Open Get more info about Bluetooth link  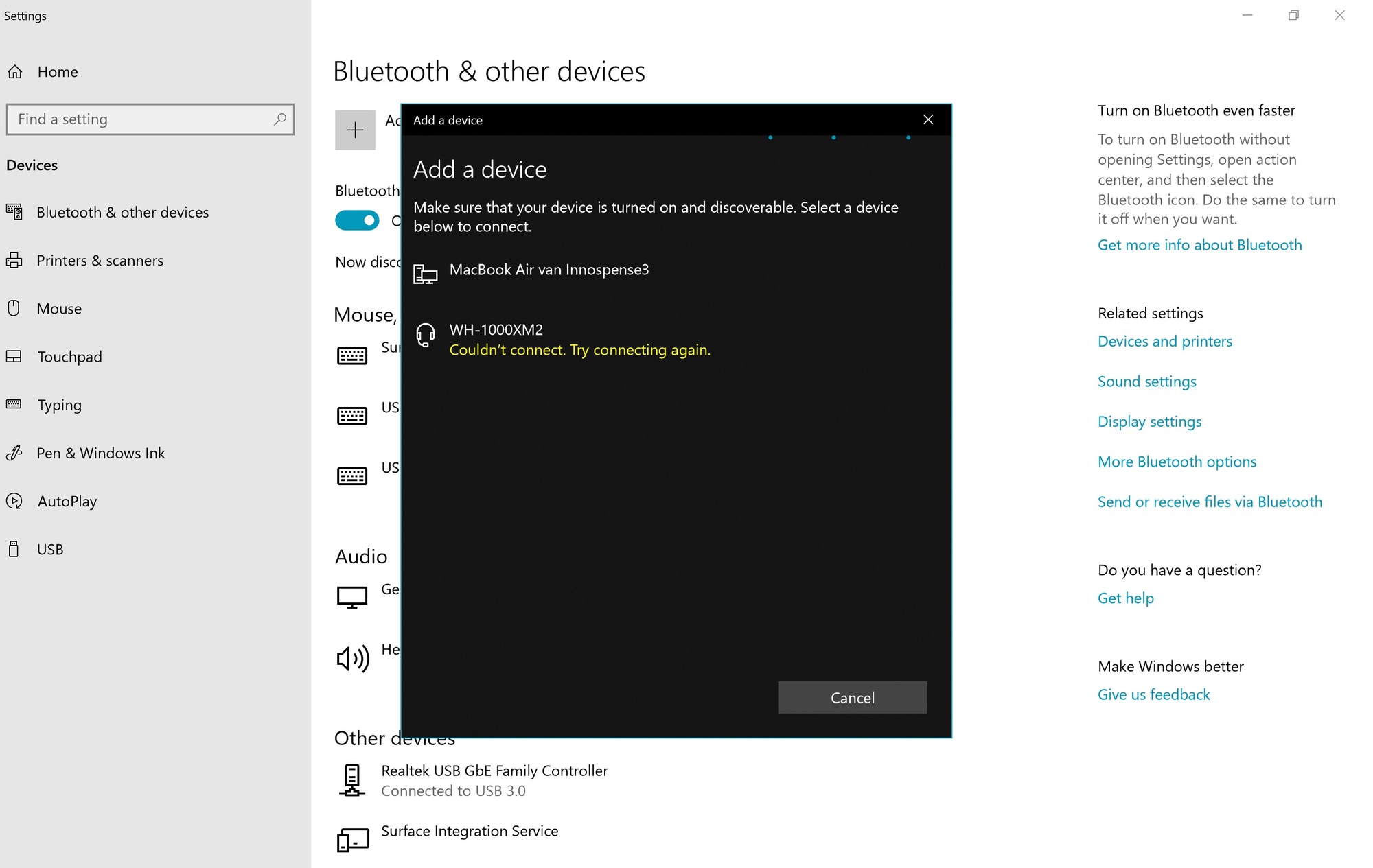point(1199,245)
